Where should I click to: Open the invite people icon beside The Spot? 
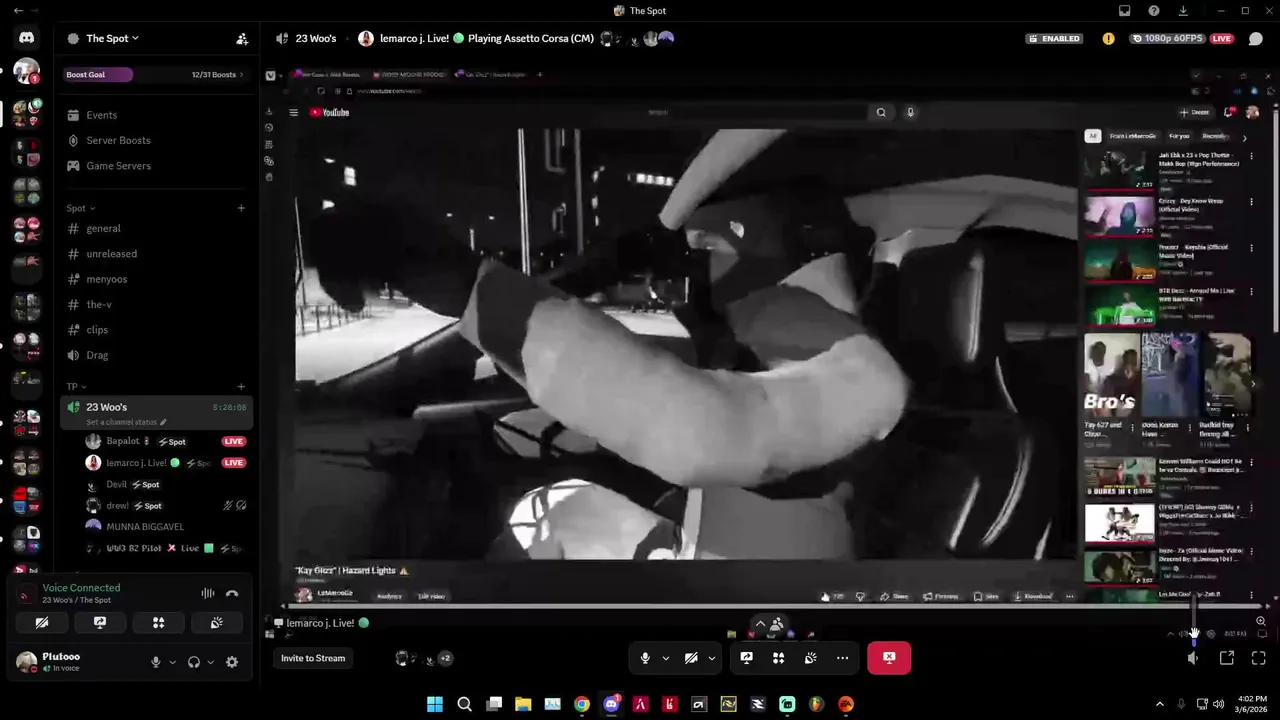[242, 39]
